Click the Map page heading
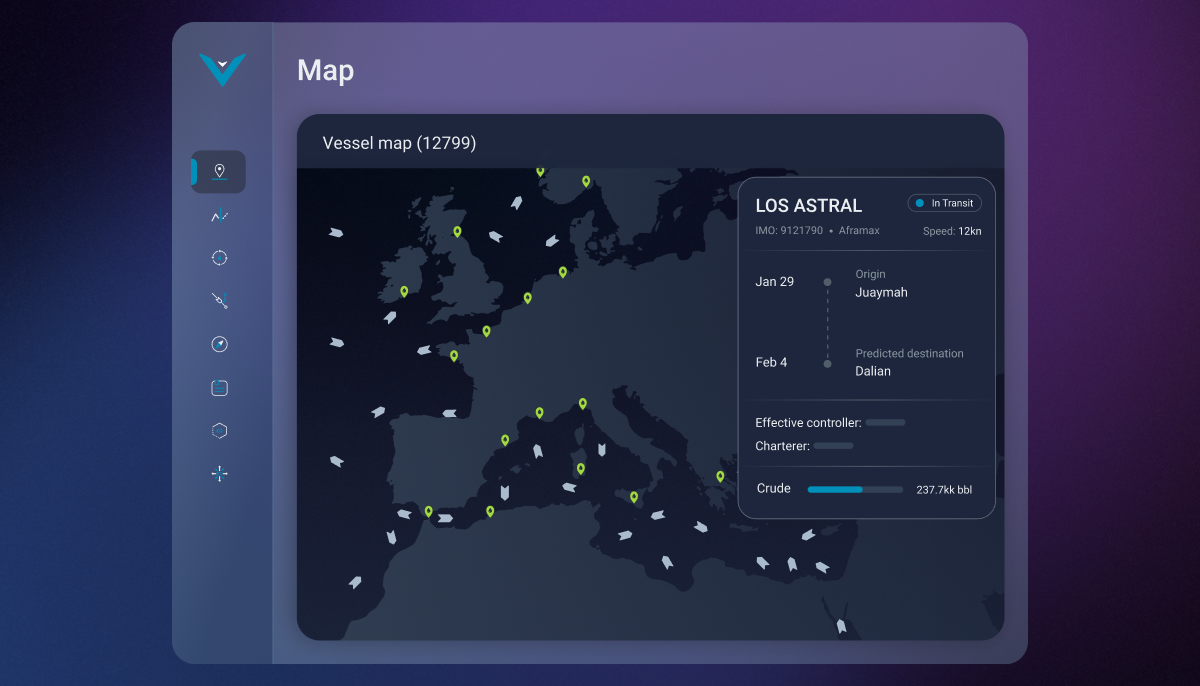The image size is (1200, 686). [x=325, y=71]
